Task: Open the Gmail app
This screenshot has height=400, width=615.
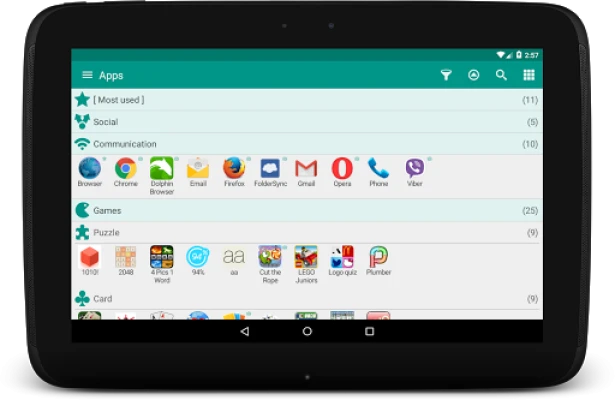Action: (x=306, y=172)
